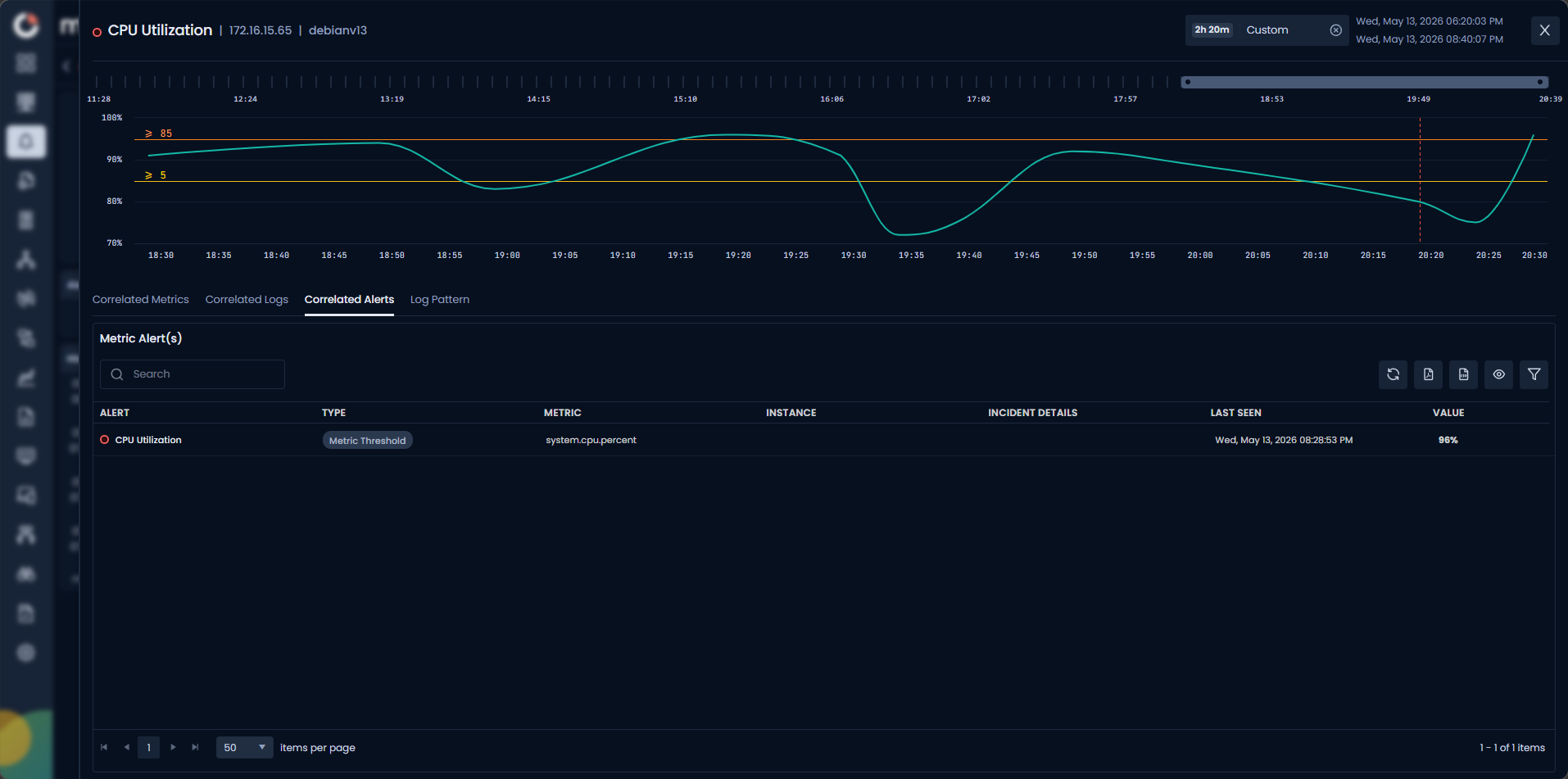Click the 1 - 1 of 1 items text
The height and width of the screenshot is (779, 1568).
[x=1511, y=748]
